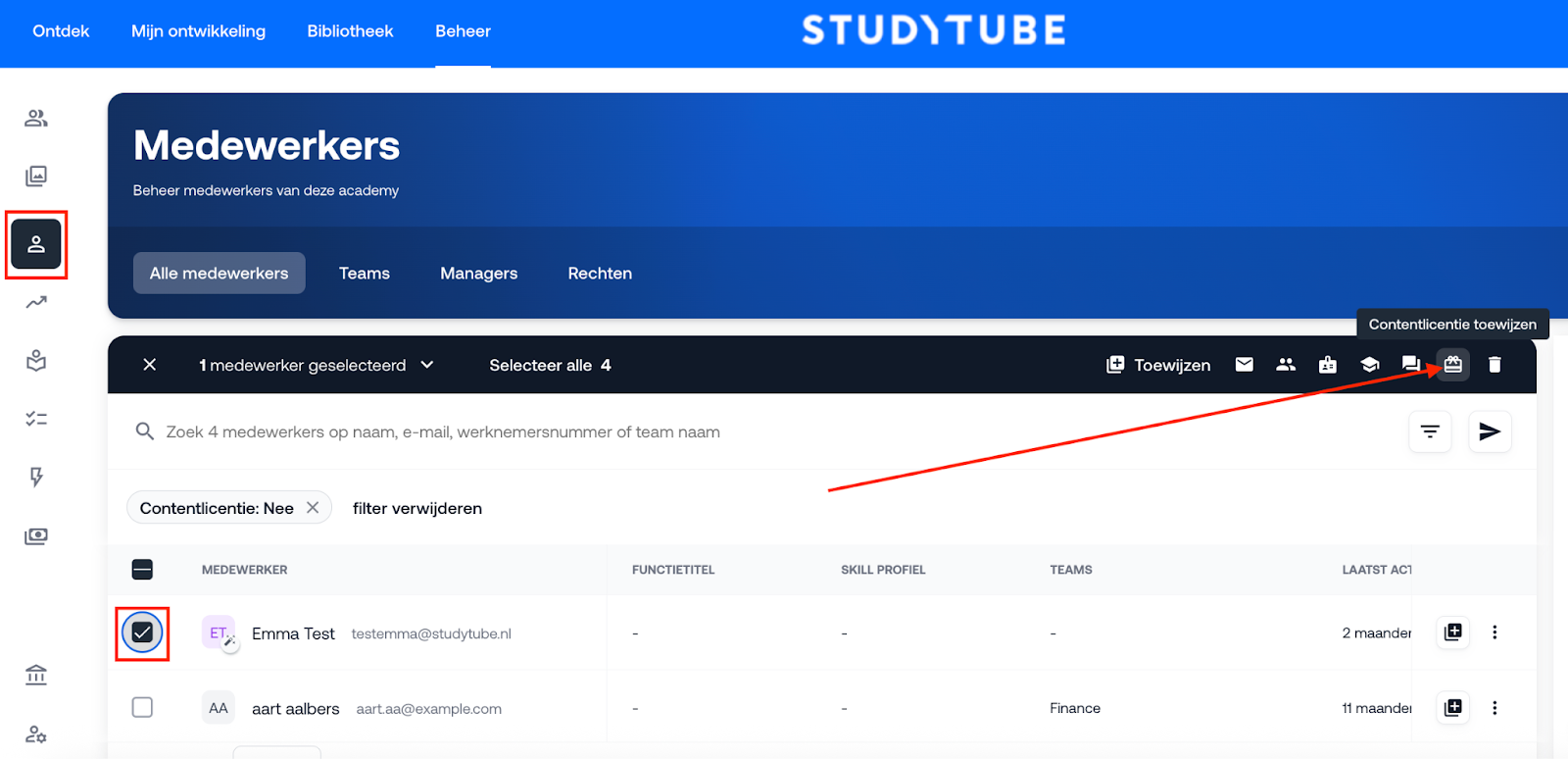Switch to Alle medewerkers tab
Viewport: 1568px width, 759px height.
(x=220, y=273)
